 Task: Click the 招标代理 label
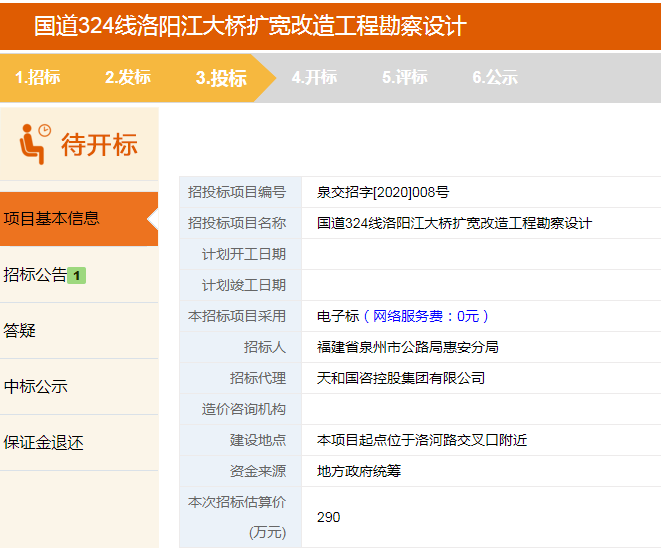tap(258, 378)
